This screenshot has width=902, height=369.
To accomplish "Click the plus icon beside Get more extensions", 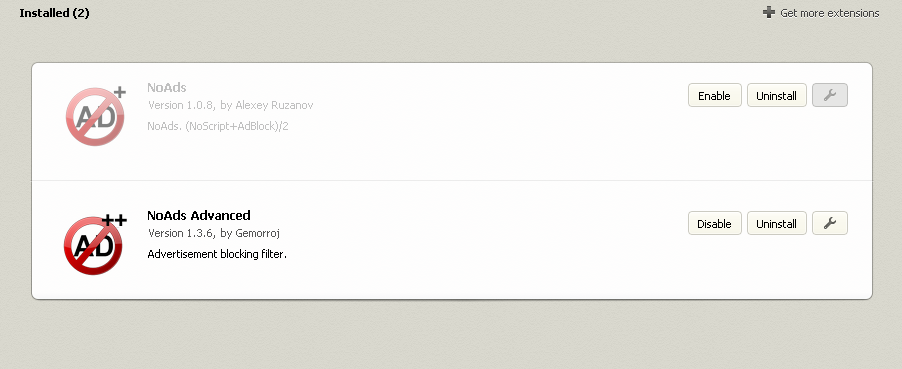I will pos(769,12).
